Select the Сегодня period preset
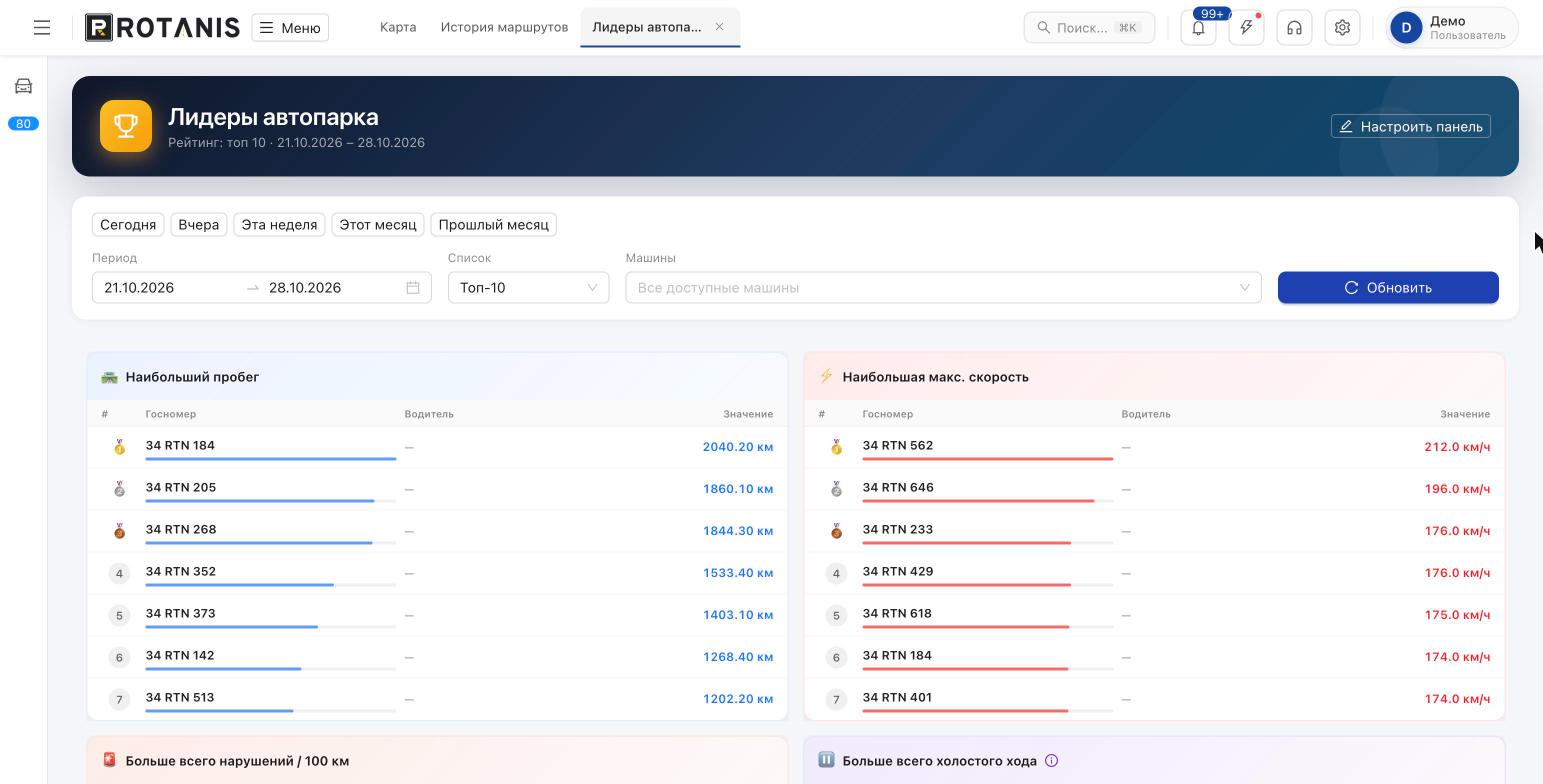 [128, 225]
